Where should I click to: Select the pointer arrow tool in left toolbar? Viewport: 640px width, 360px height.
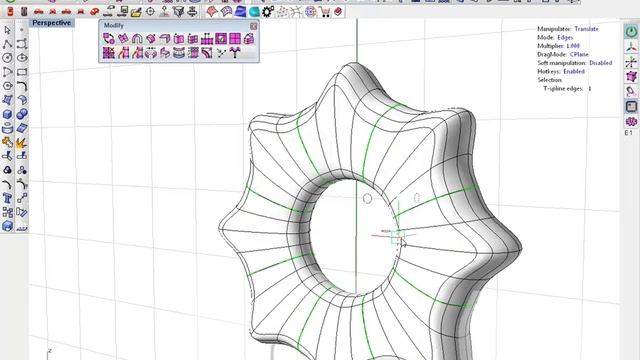click(7, 30)
